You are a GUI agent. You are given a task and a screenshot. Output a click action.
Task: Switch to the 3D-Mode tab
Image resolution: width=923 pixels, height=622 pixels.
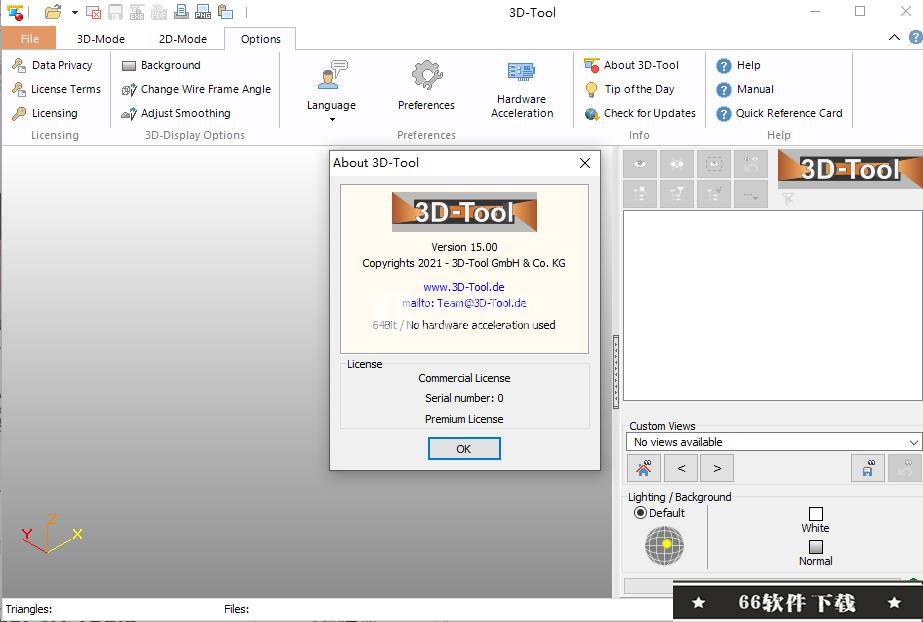click(101, 39)
